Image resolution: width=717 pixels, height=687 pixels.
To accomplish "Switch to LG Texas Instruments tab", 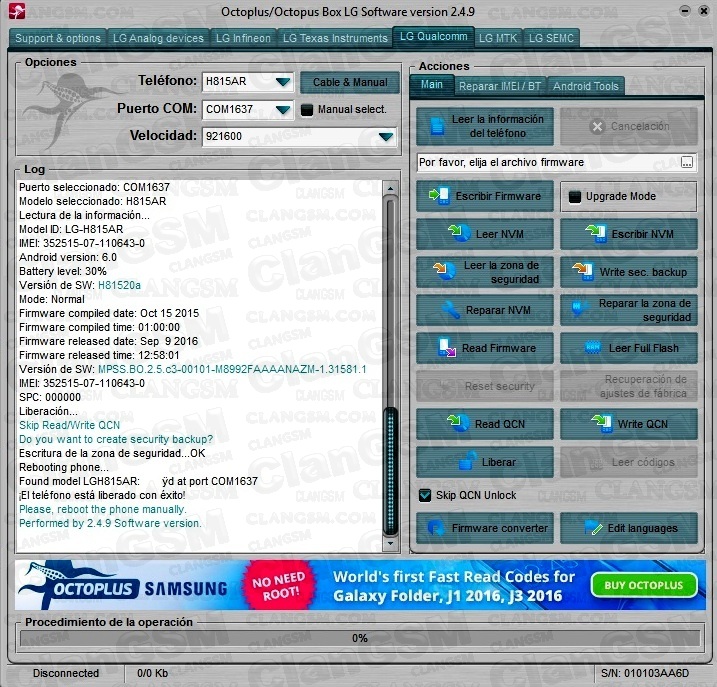I will click(x=335, y=38).
